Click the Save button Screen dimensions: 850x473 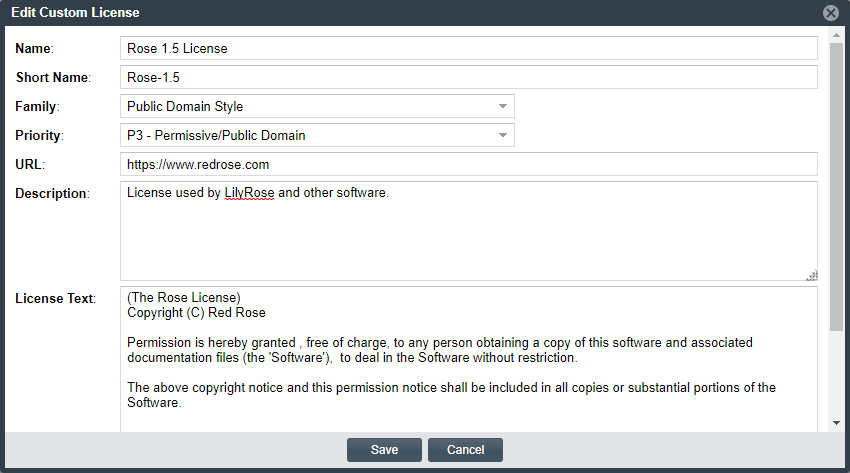tap(384, 450)
